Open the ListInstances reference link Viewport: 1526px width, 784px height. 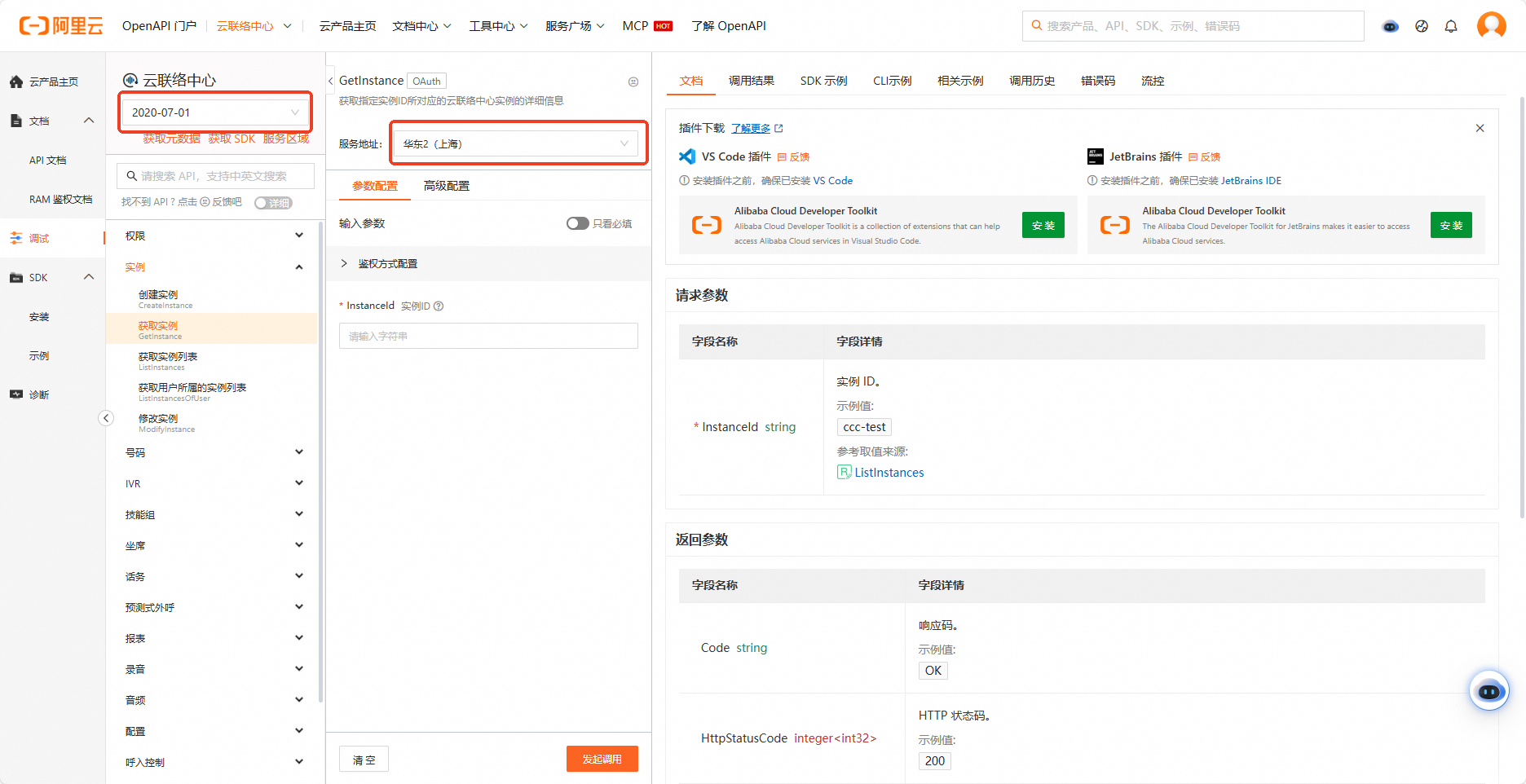coord(889,473)
